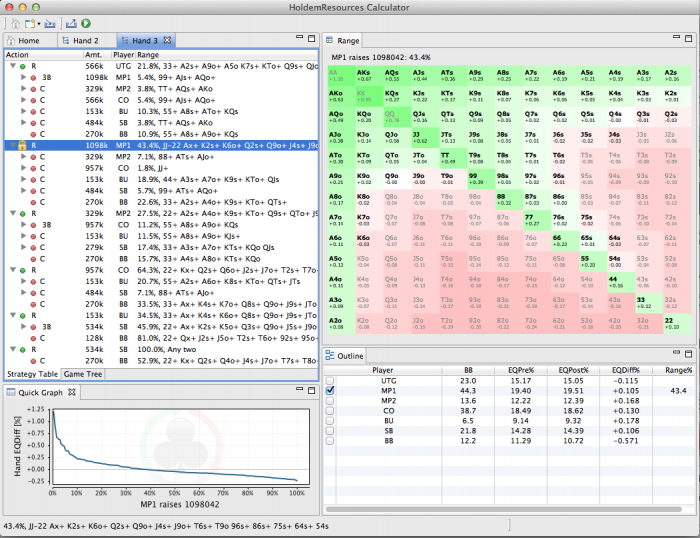Close the Hand 3 tab
This screenshot has height=538, width=700.
click(x=169, y=40)
